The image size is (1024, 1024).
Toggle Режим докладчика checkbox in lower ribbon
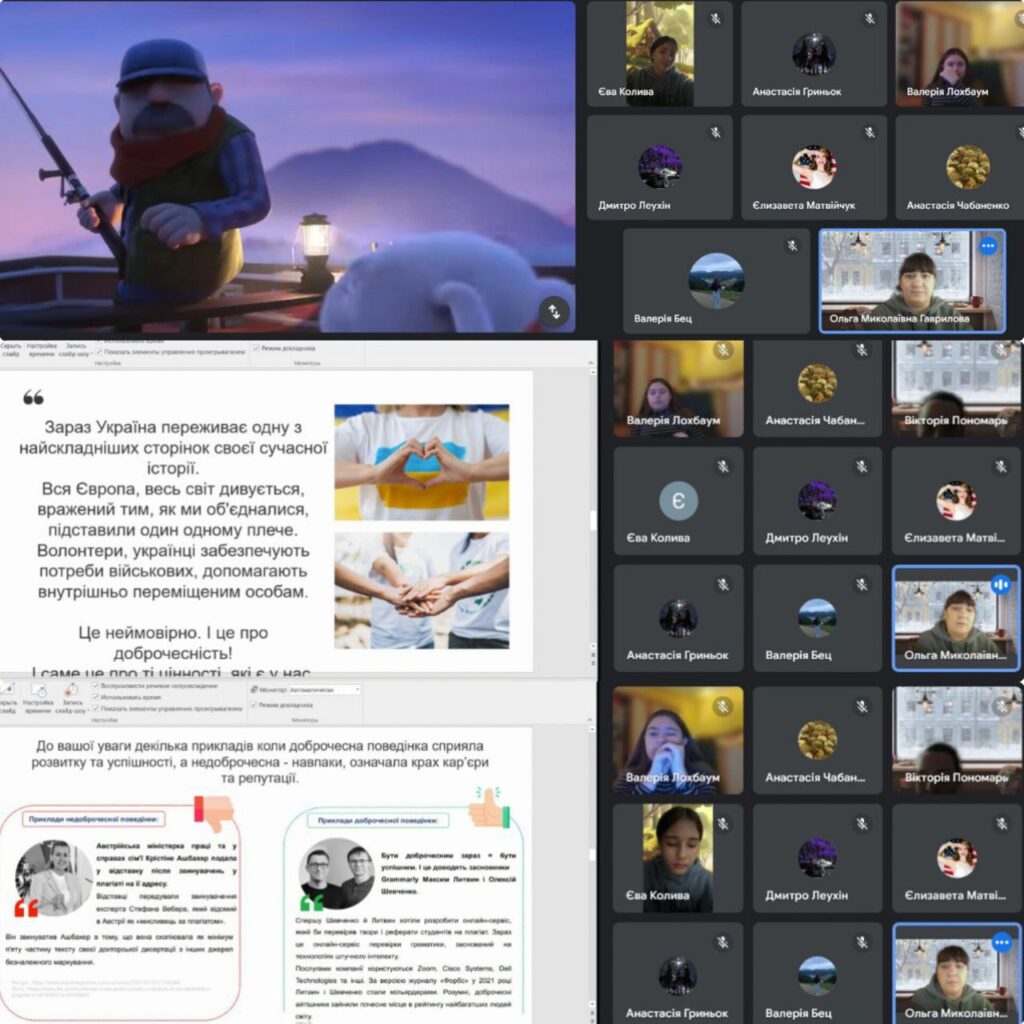point(254,705)
